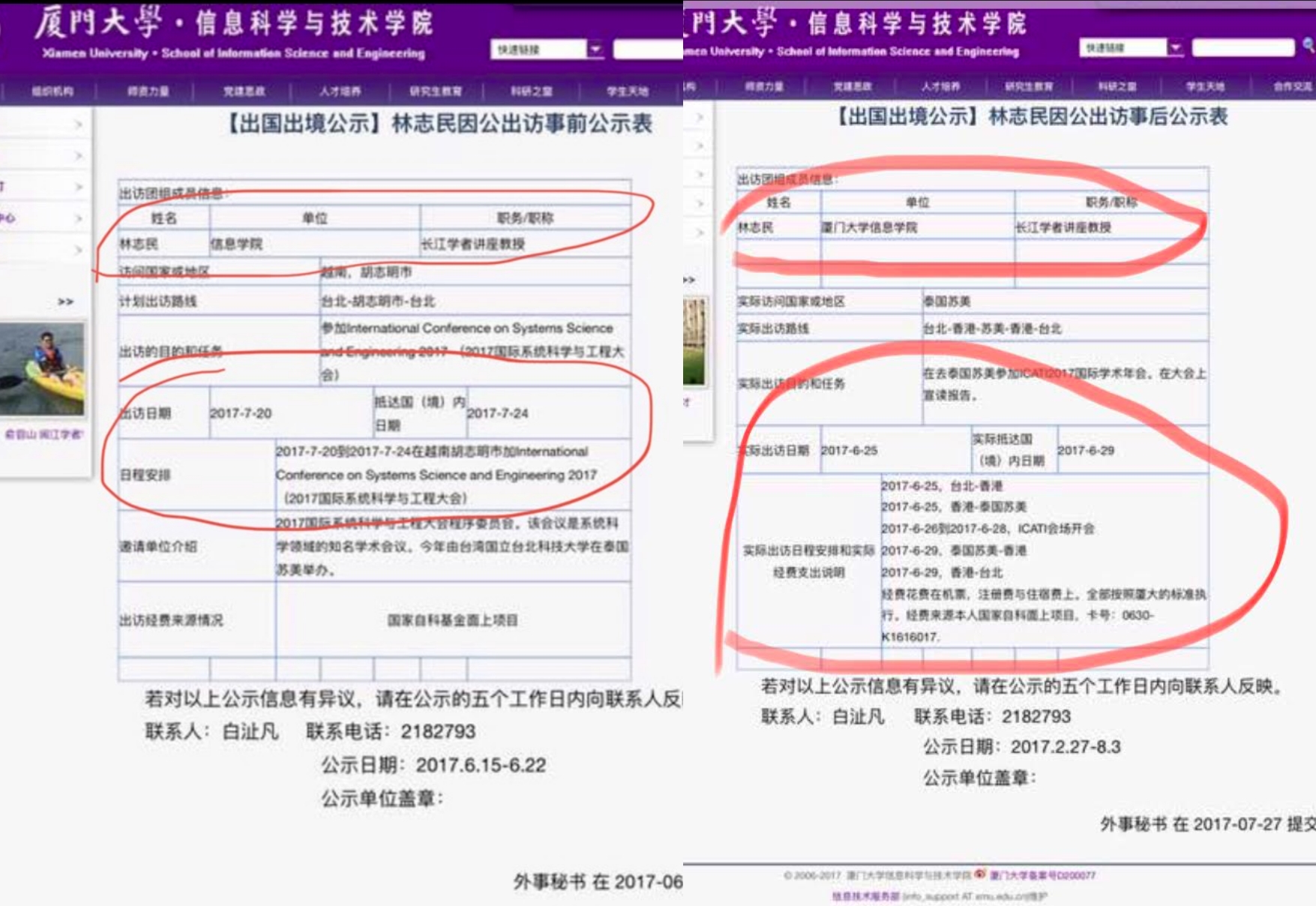The image size is (1316, 906).
Task: Click the magnifier search icon on the 事后公示表 page
Action: 1309,46
